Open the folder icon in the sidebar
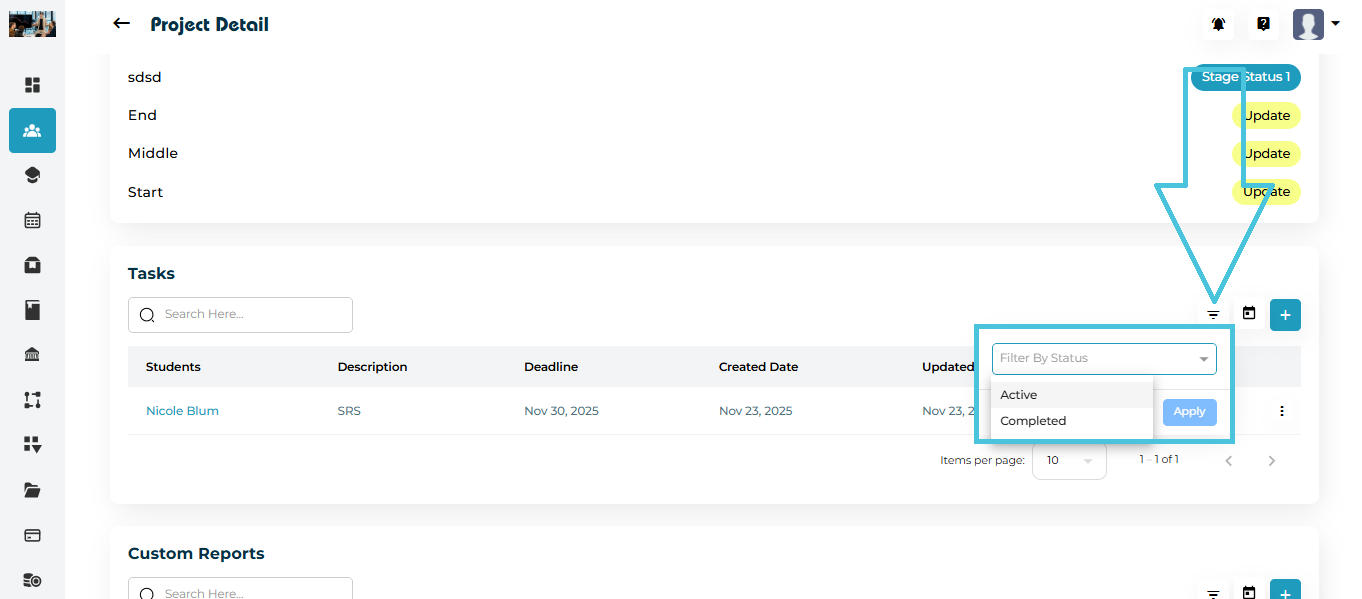This screenshot has width=1362, height=599. click(32, 490)
